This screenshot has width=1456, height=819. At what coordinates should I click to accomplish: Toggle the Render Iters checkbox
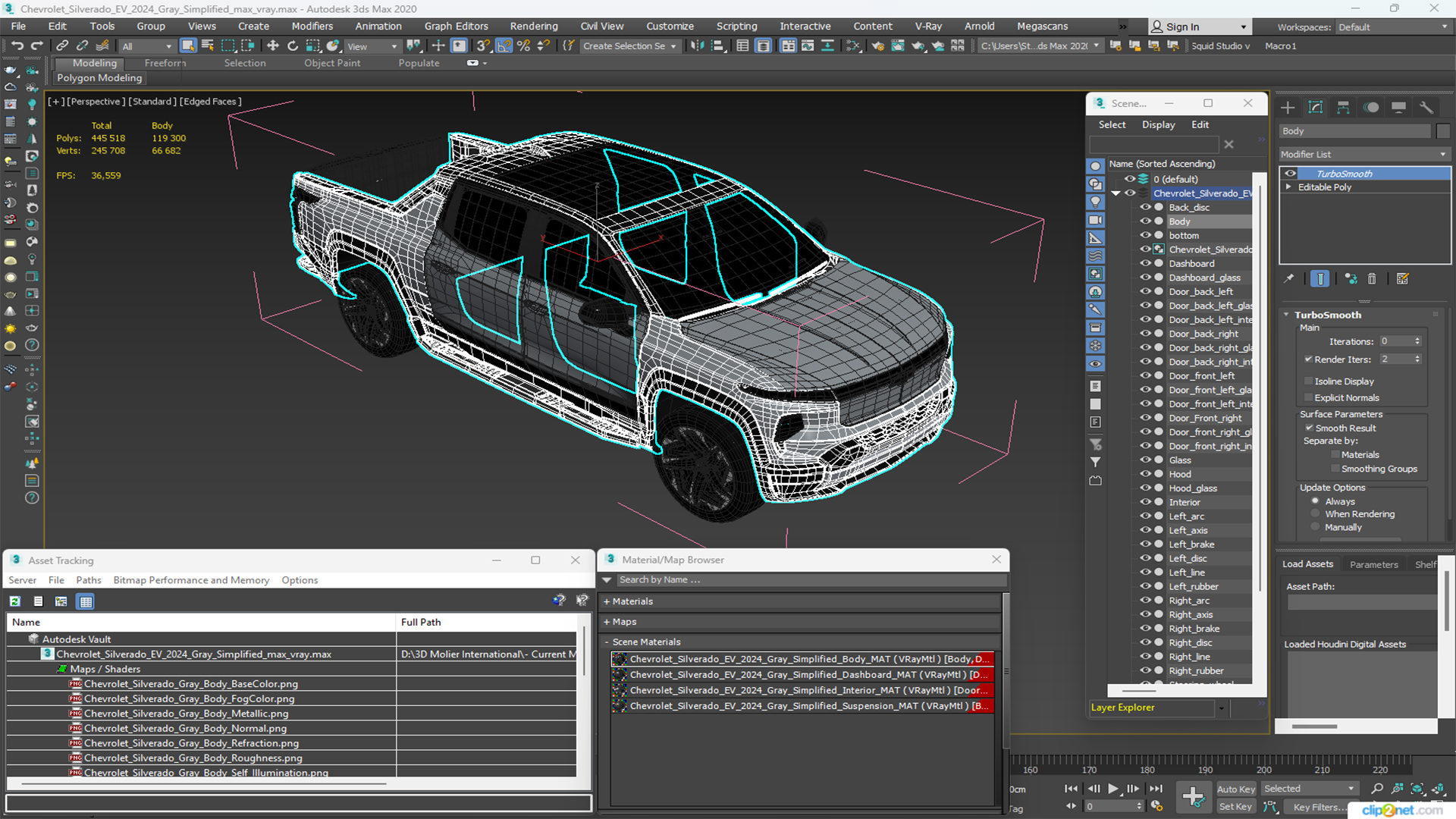[1308, 359]
